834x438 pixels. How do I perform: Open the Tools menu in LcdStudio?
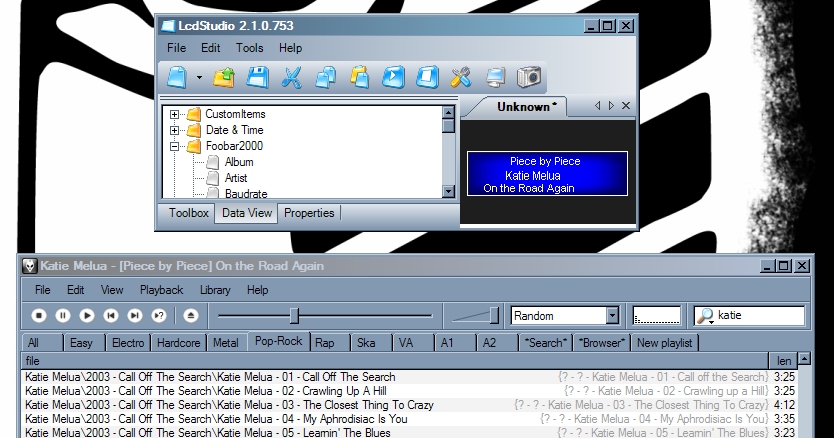[x=249, y=48]
